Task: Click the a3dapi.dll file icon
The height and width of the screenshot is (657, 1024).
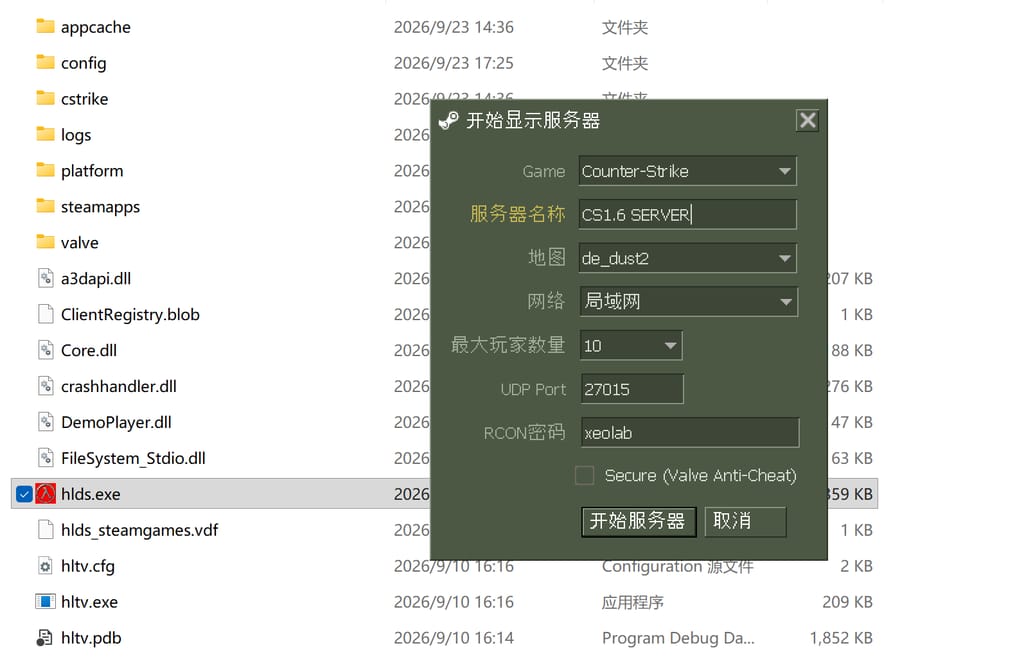Action: click(x=45, y=278)
